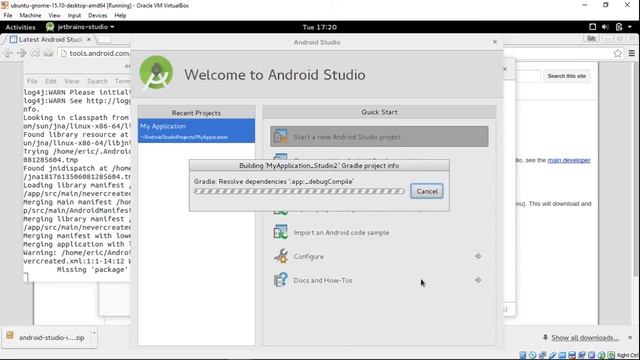Image resolution: width=640 pixels, height=360 pixels.
Task: Click Import an Android code sample
Action: pos(341,232)
